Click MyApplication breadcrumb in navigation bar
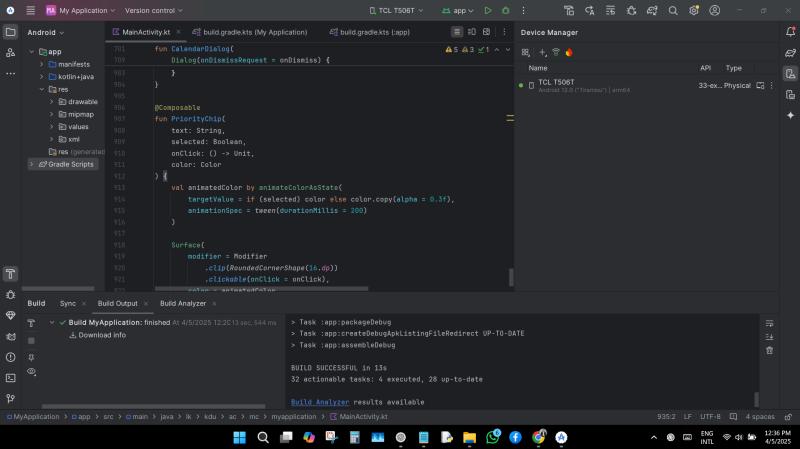The width and height of the screenshot is (800, 449). [33, 417]
